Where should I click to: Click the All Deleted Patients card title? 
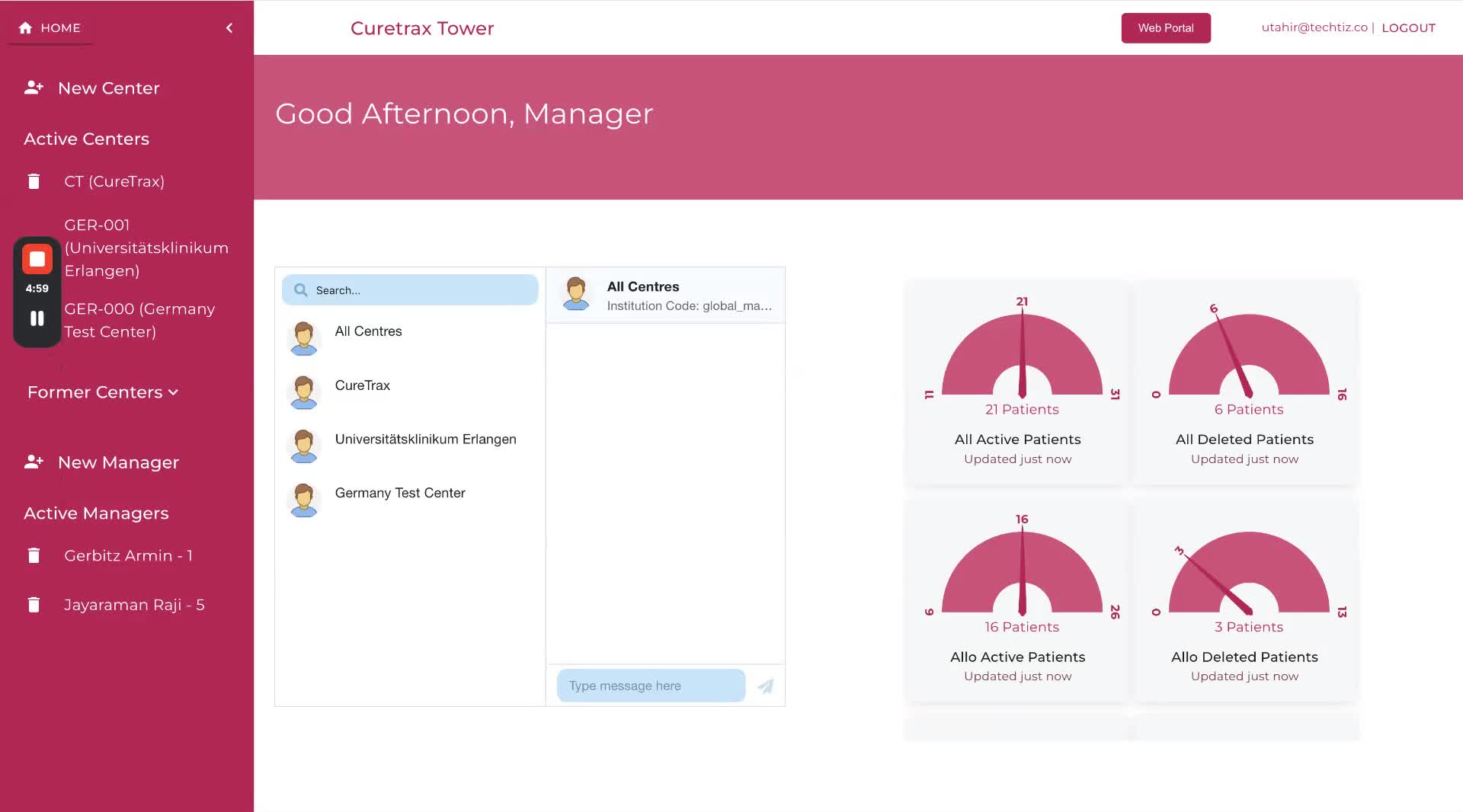point(1245,440)
